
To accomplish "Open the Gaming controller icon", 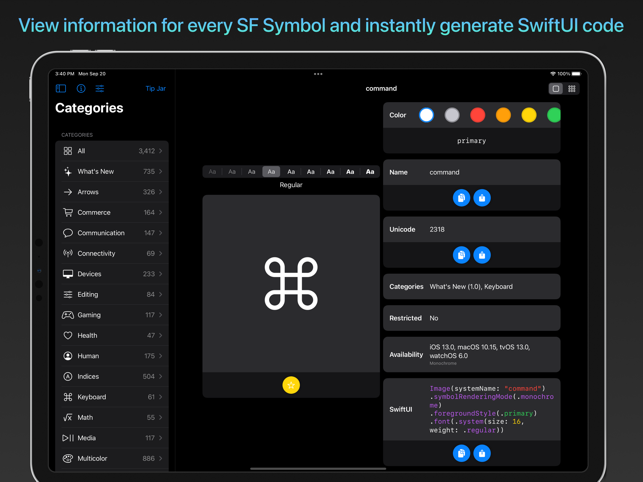I will 68,315.
